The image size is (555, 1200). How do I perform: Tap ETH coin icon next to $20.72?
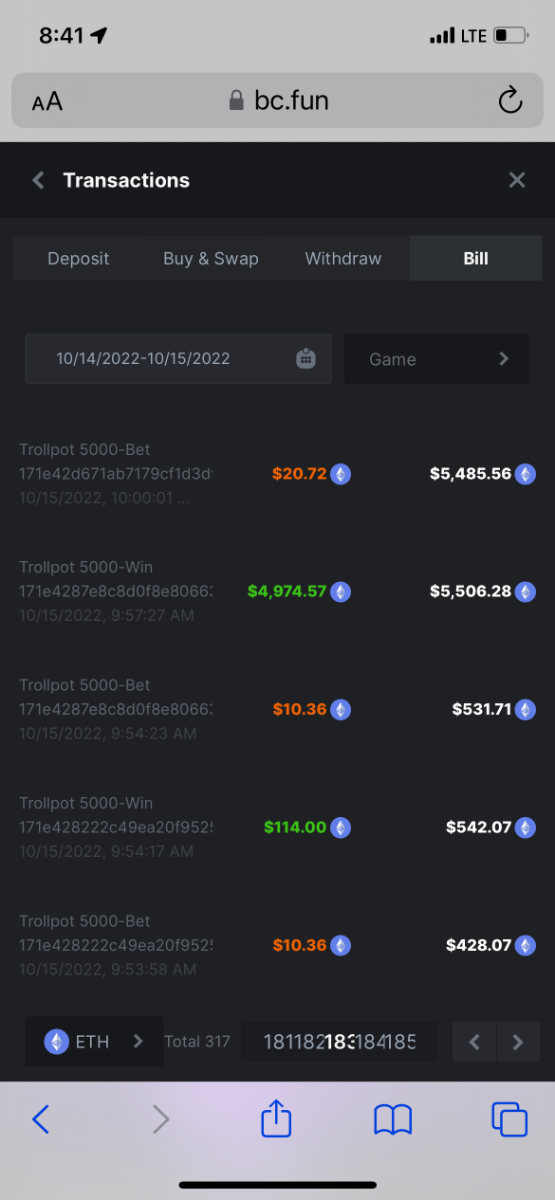[341, 474]
